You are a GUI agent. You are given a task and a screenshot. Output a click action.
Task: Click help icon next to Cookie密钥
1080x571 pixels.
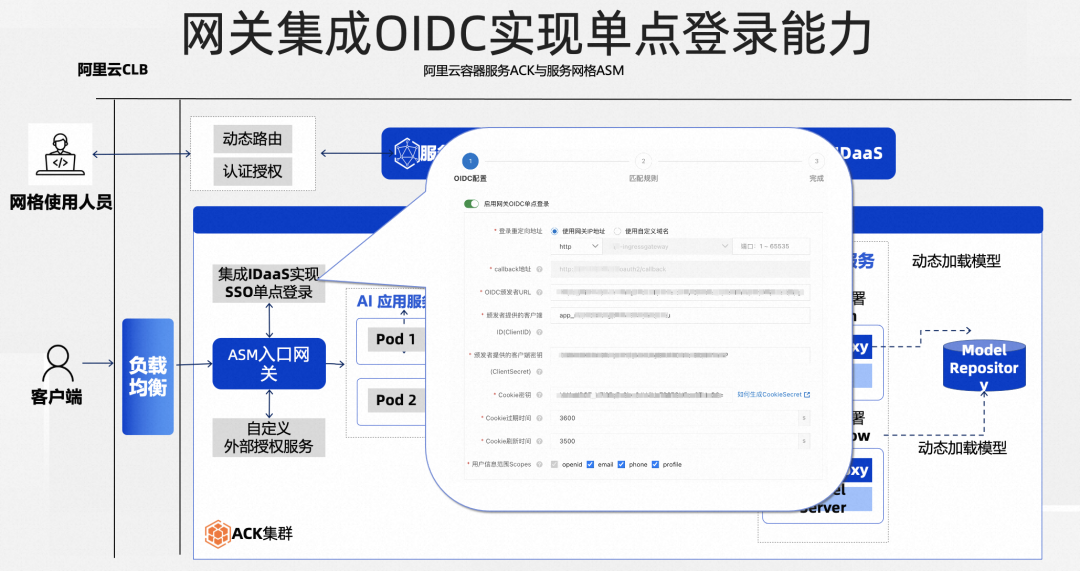[x=539, y=395]
